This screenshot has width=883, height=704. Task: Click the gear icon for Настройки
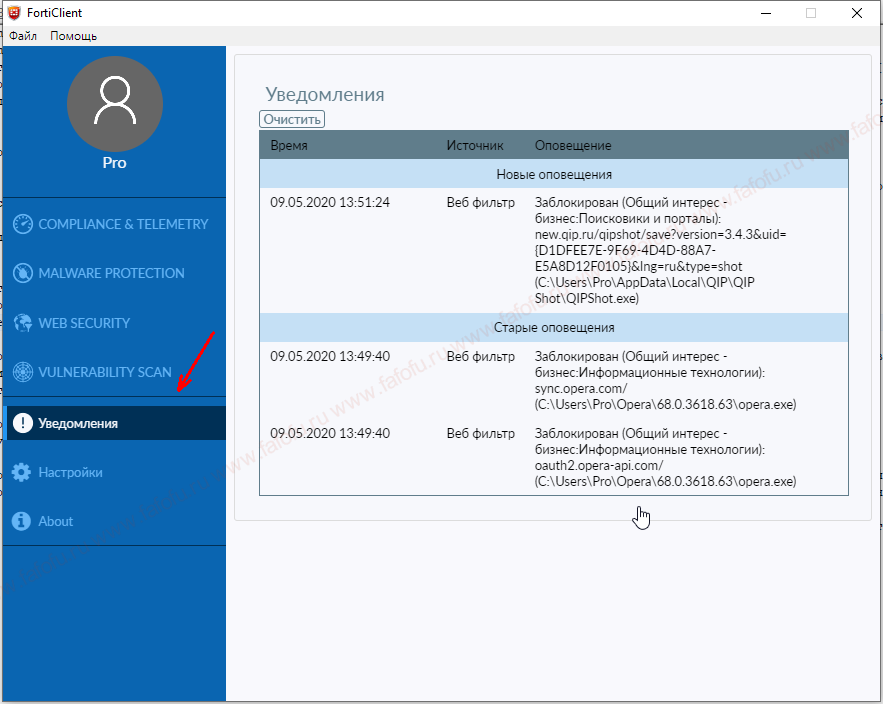(21, 473)
